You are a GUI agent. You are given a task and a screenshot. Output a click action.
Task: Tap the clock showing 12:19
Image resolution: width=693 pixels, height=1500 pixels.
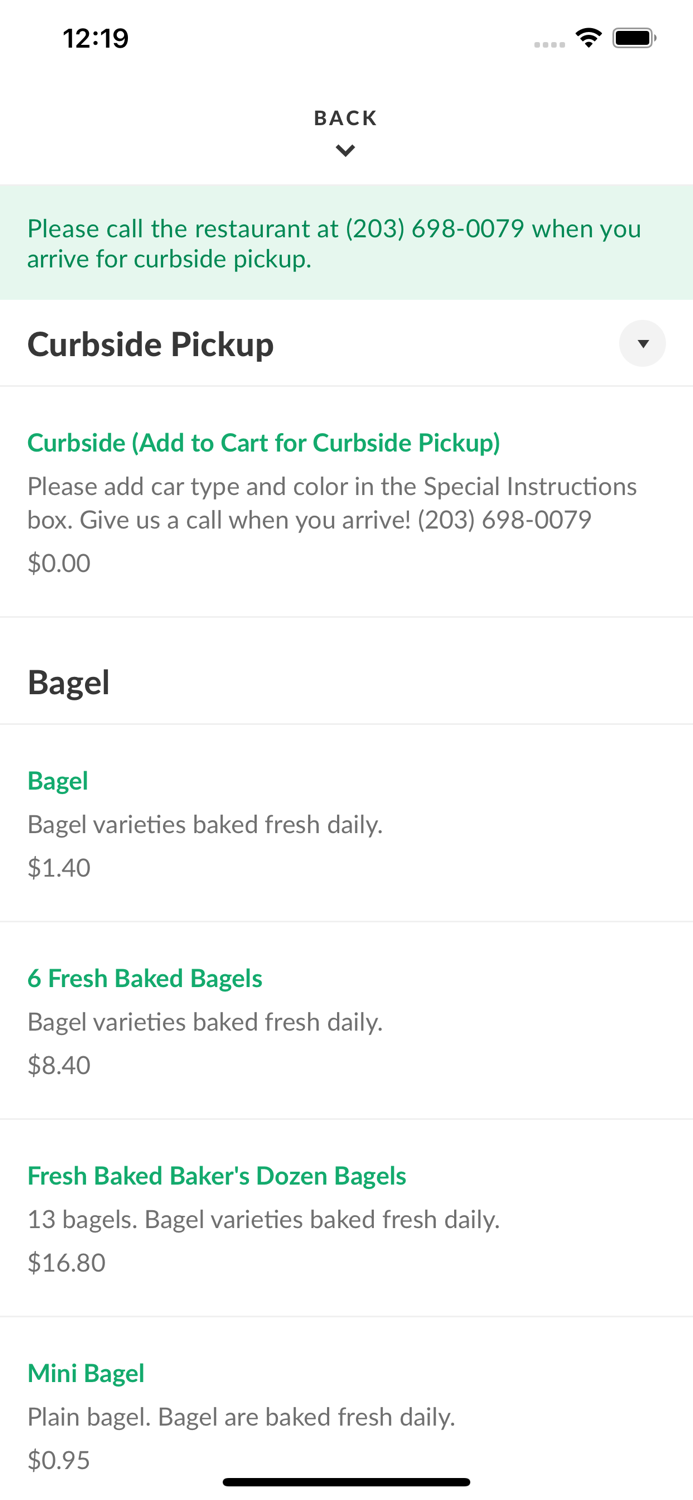(96, 37)
